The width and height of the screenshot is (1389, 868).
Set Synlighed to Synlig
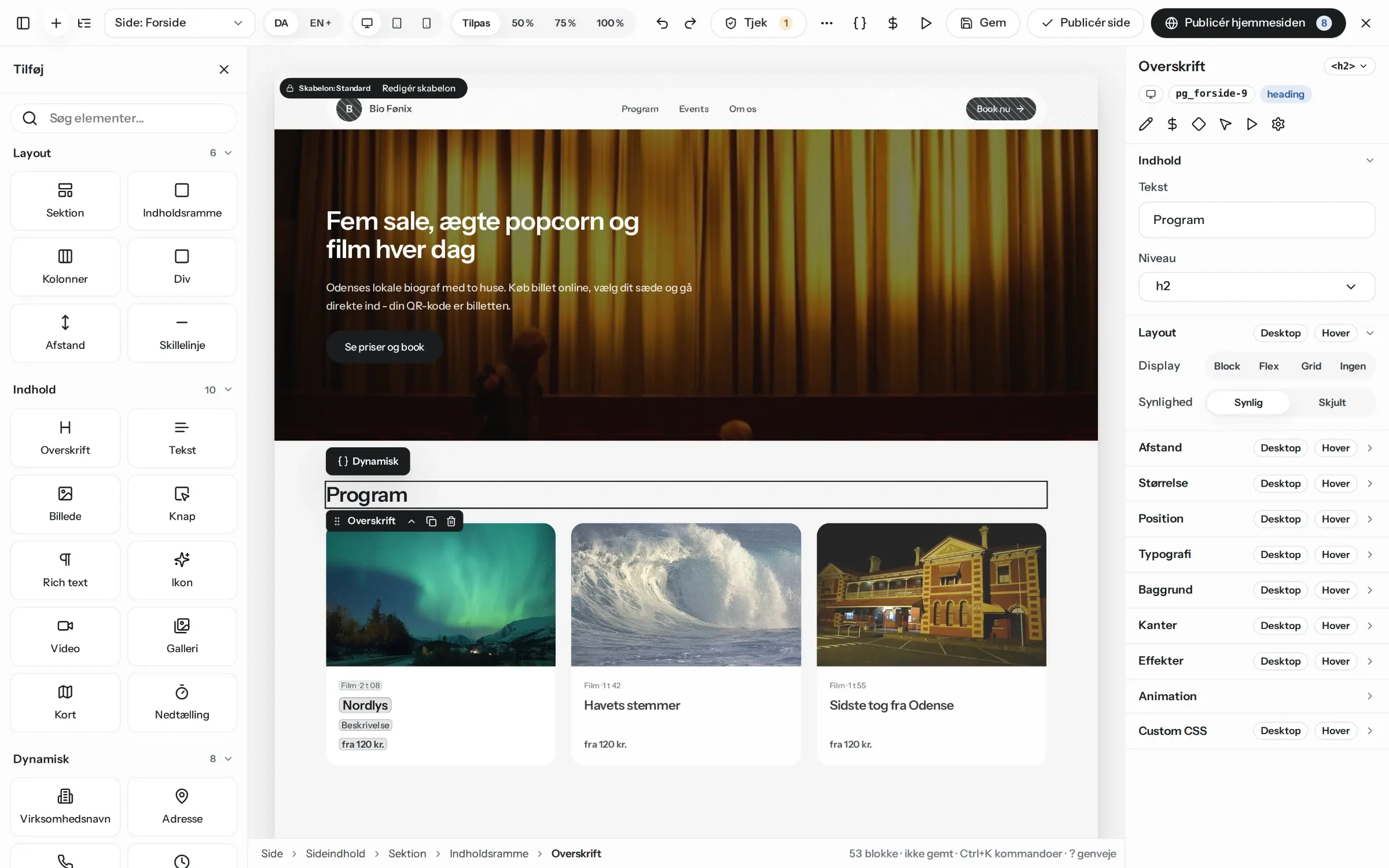coord(1248,402)
